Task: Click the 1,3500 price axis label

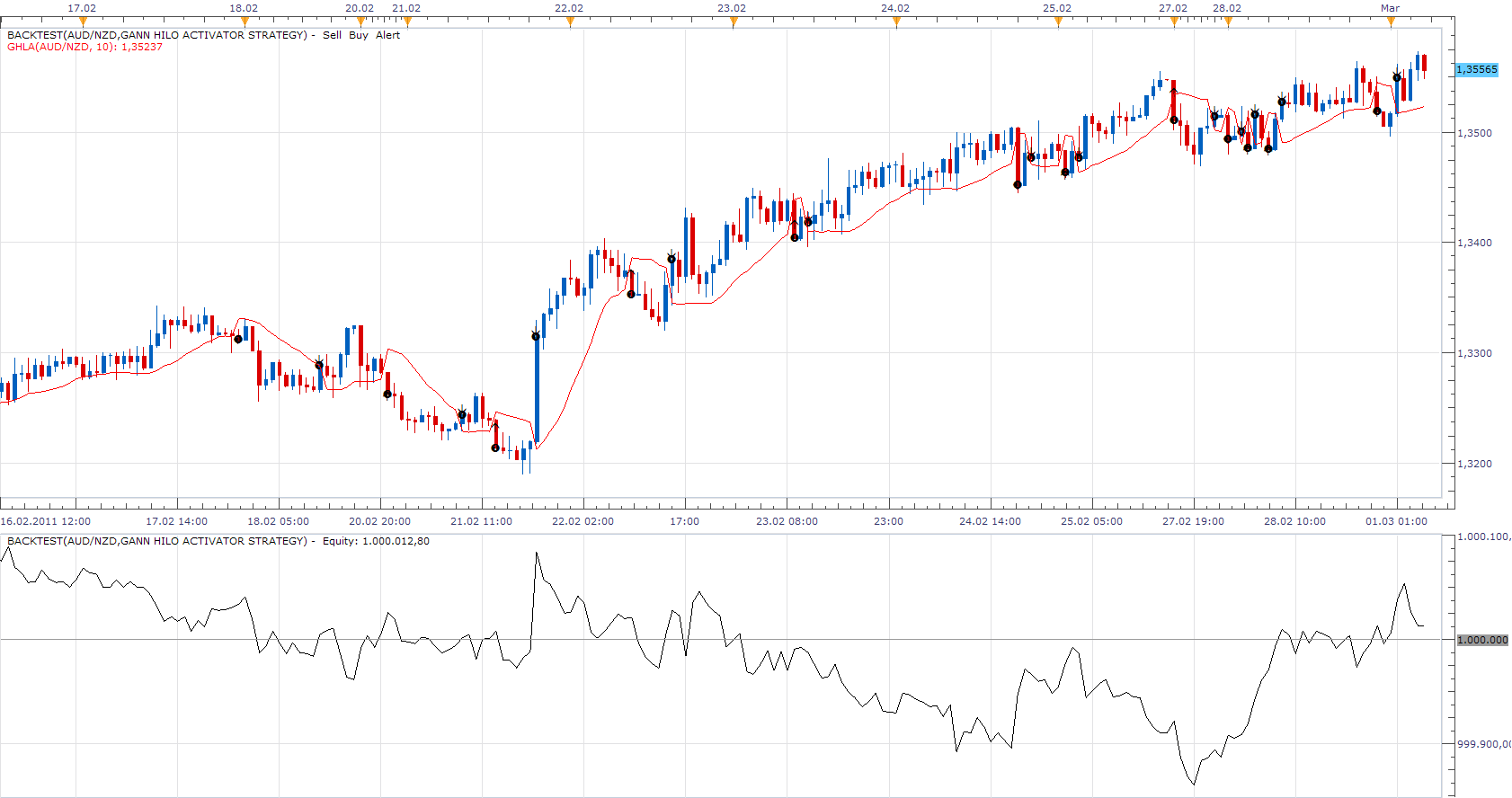Action: coord(1474,133)
